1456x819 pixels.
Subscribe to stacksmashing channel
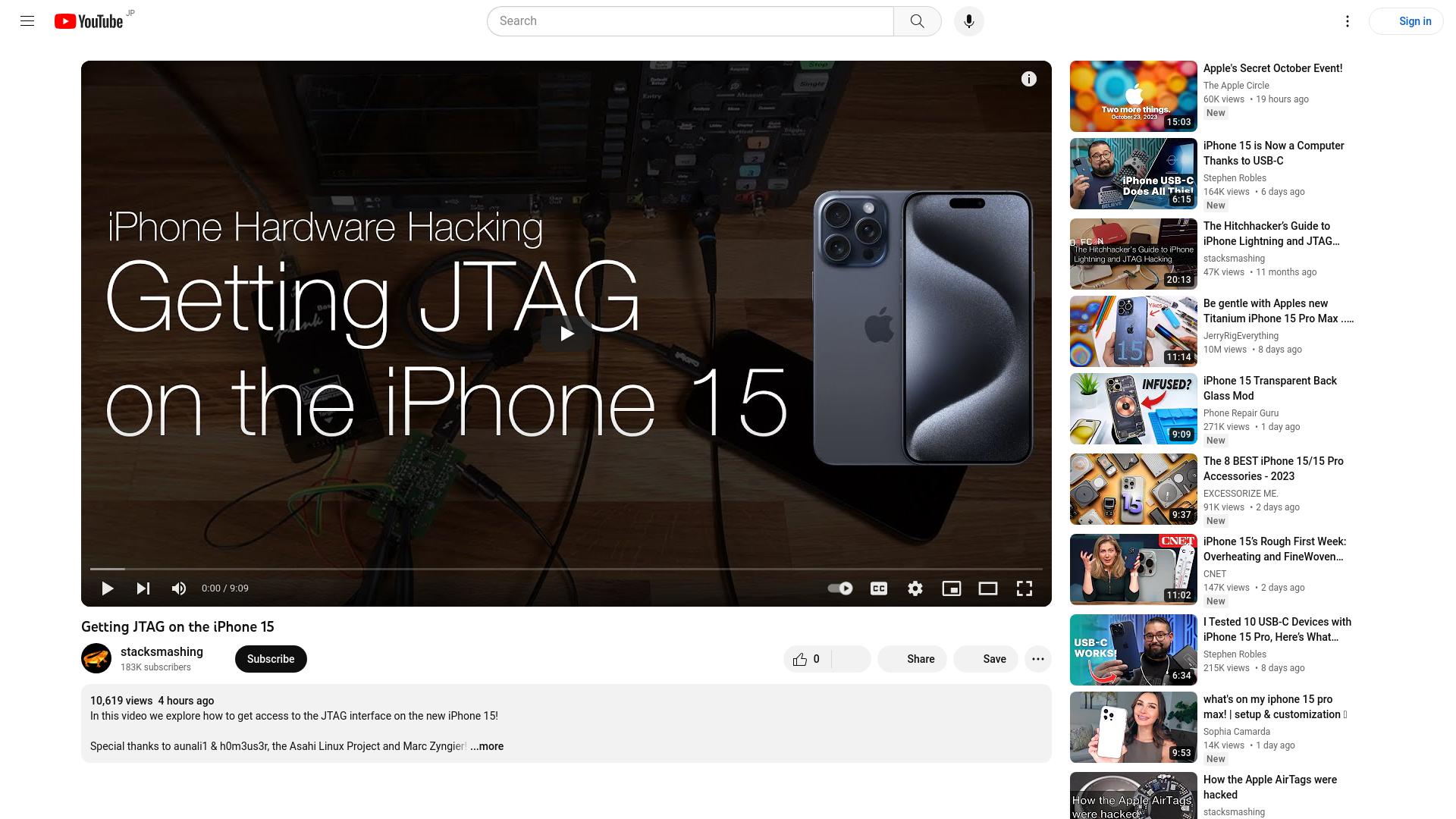271,658
